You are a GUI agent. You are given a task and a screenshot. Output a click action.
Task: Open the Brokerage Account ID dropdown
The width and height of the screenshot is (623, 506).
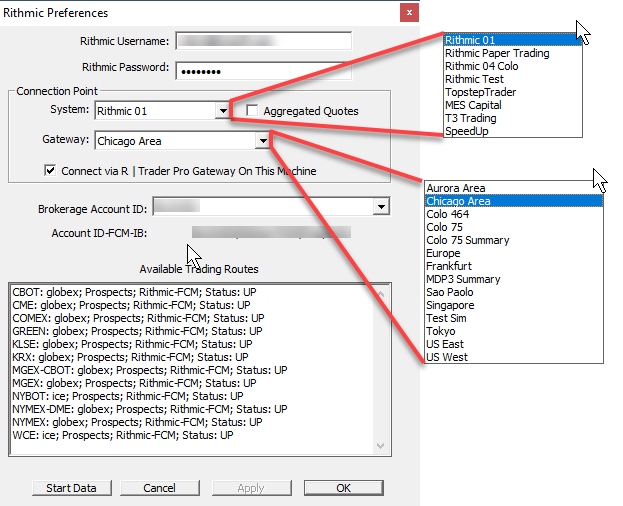click(380, 206)
